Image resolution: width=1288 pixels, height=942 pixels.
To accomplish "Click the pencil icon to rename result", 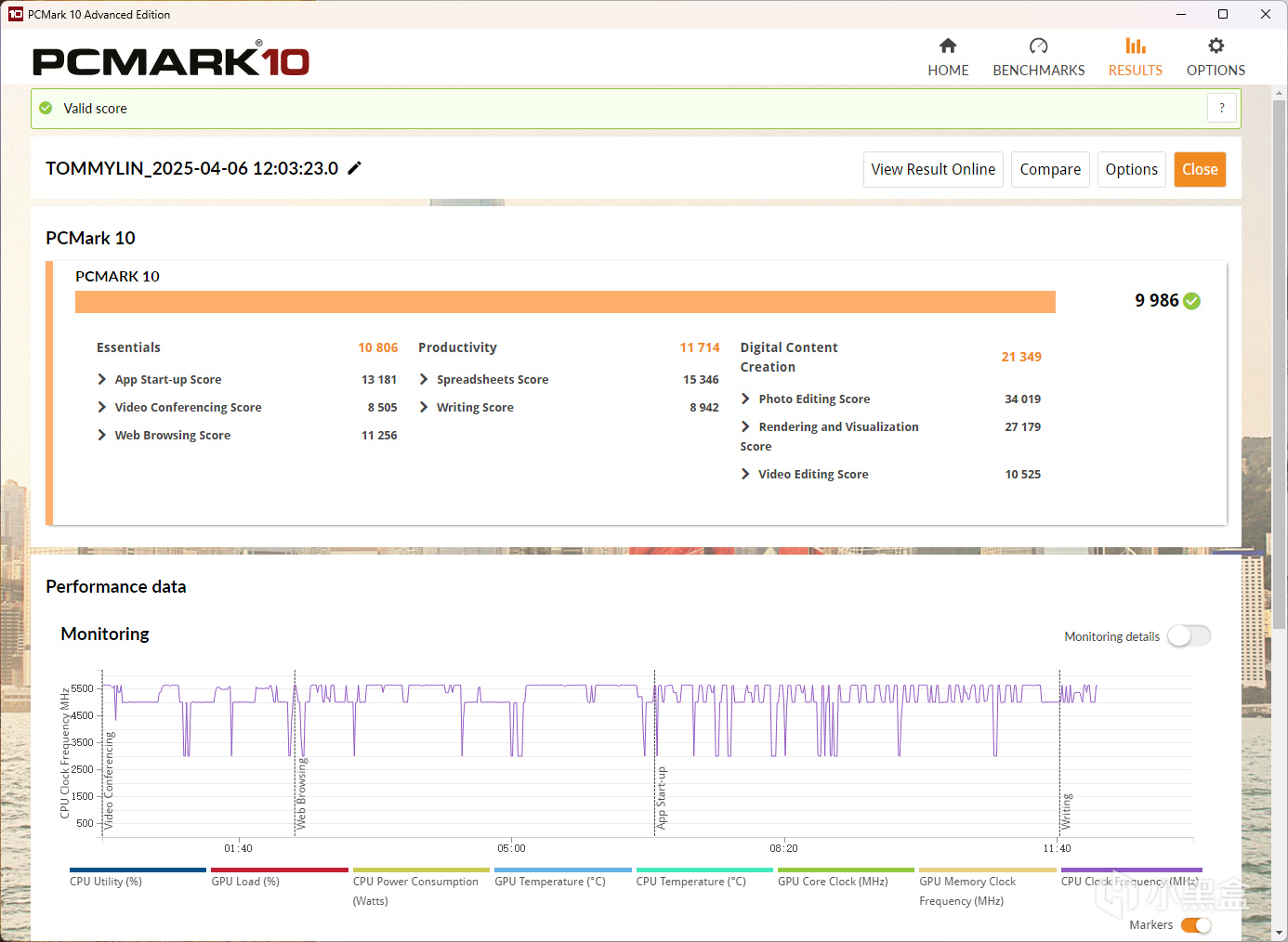I will 354,168.
